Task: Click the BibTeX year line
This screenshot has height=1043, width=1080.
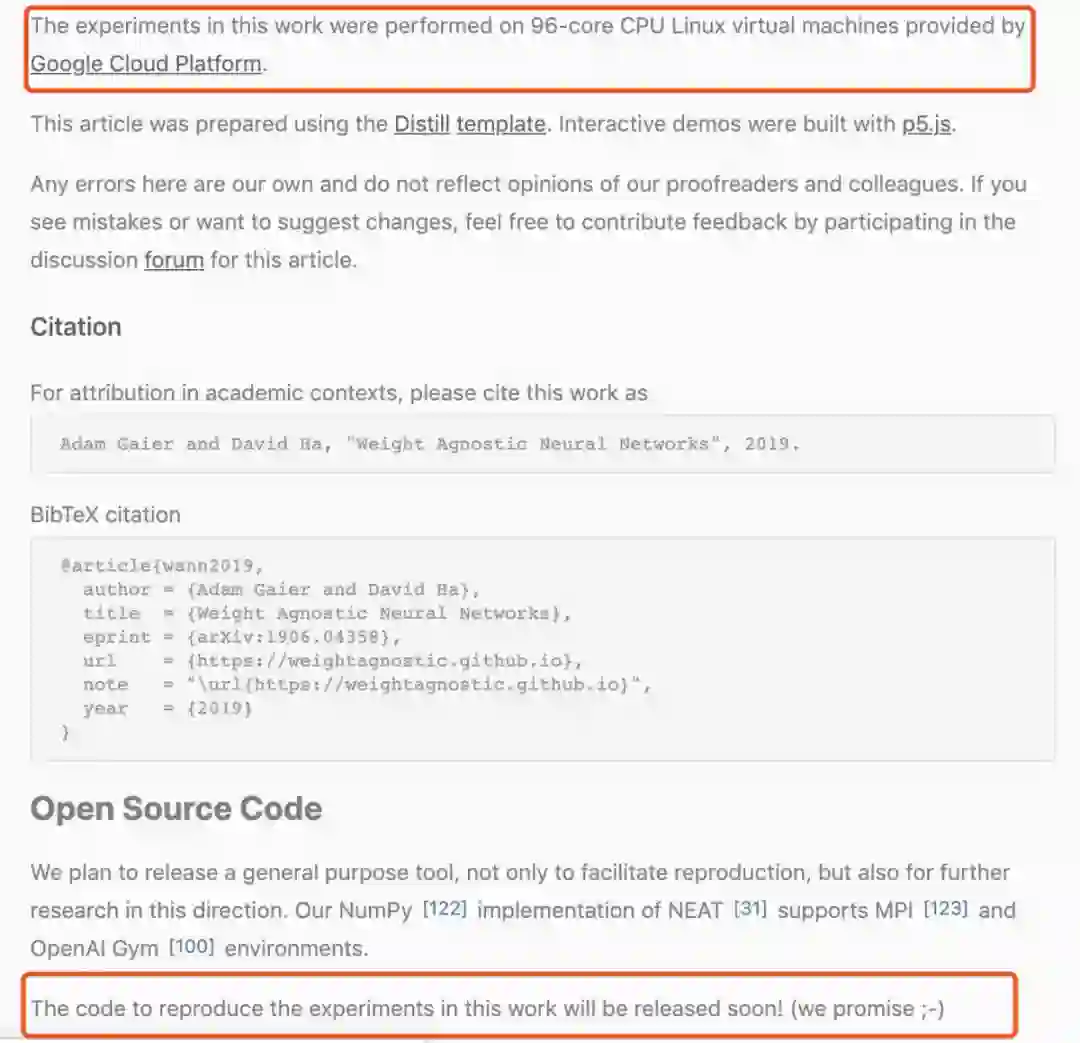Action: click(x=168, y=709)
